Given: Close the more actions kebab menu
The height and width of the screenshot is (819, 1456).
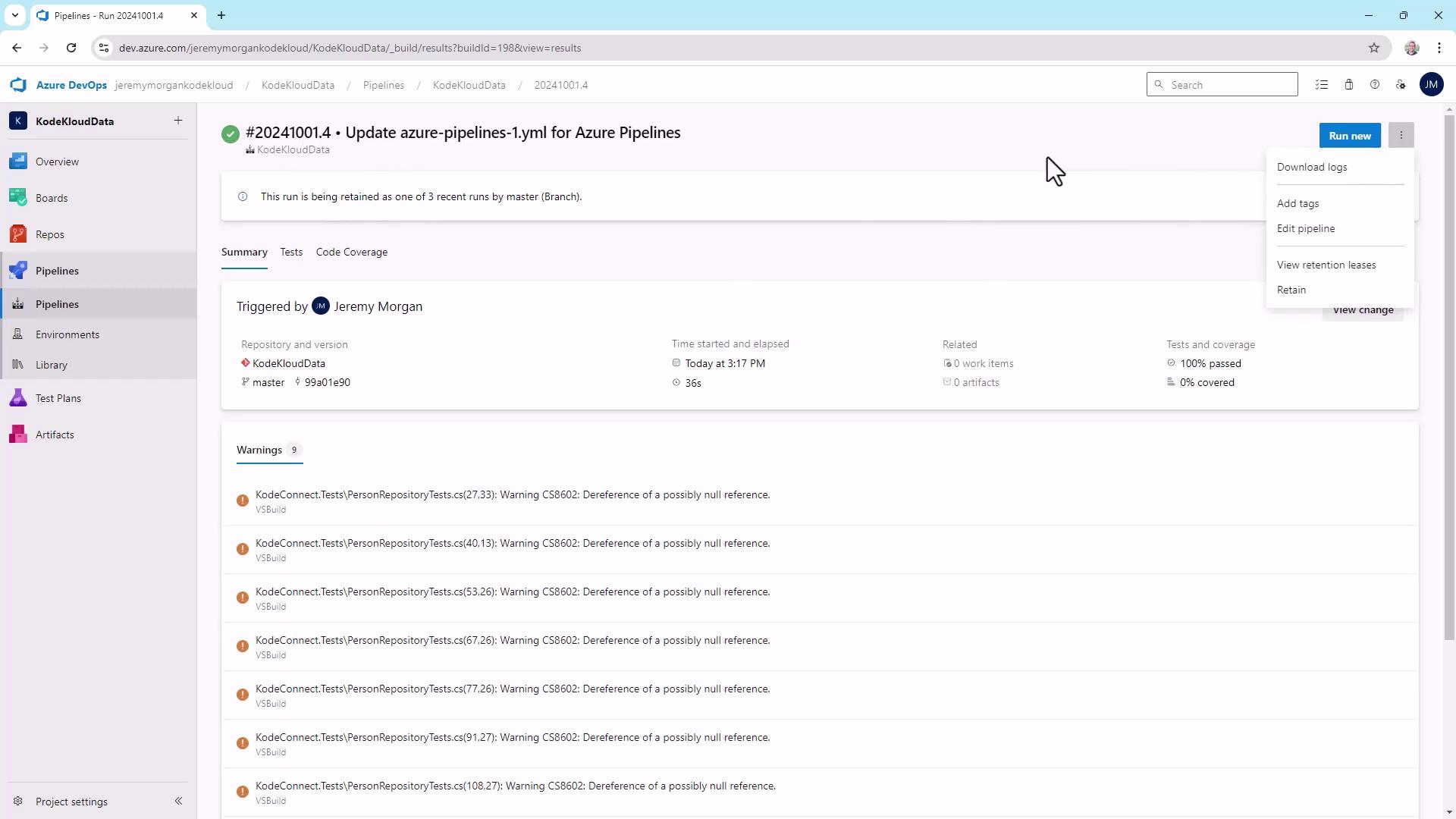Looking at the screenshot, I should point(1401,136).
